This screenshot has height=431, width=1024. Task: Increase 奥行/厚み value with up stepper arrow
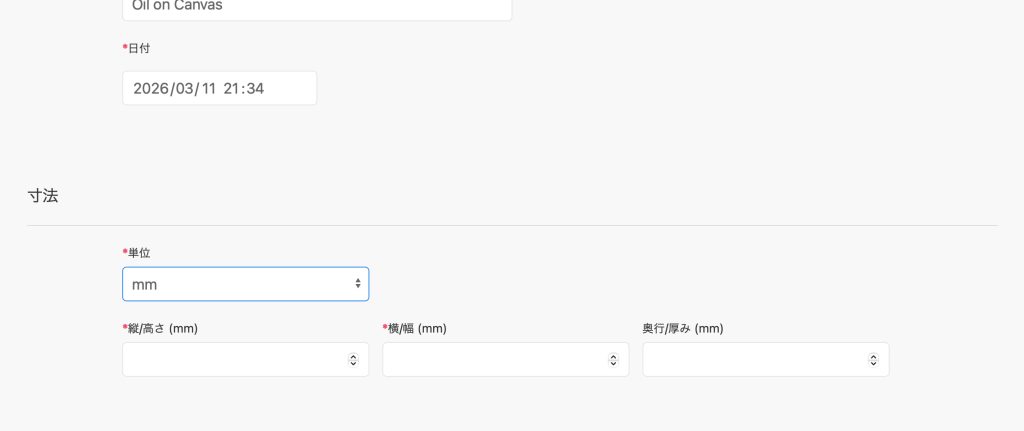pos(873,356)
